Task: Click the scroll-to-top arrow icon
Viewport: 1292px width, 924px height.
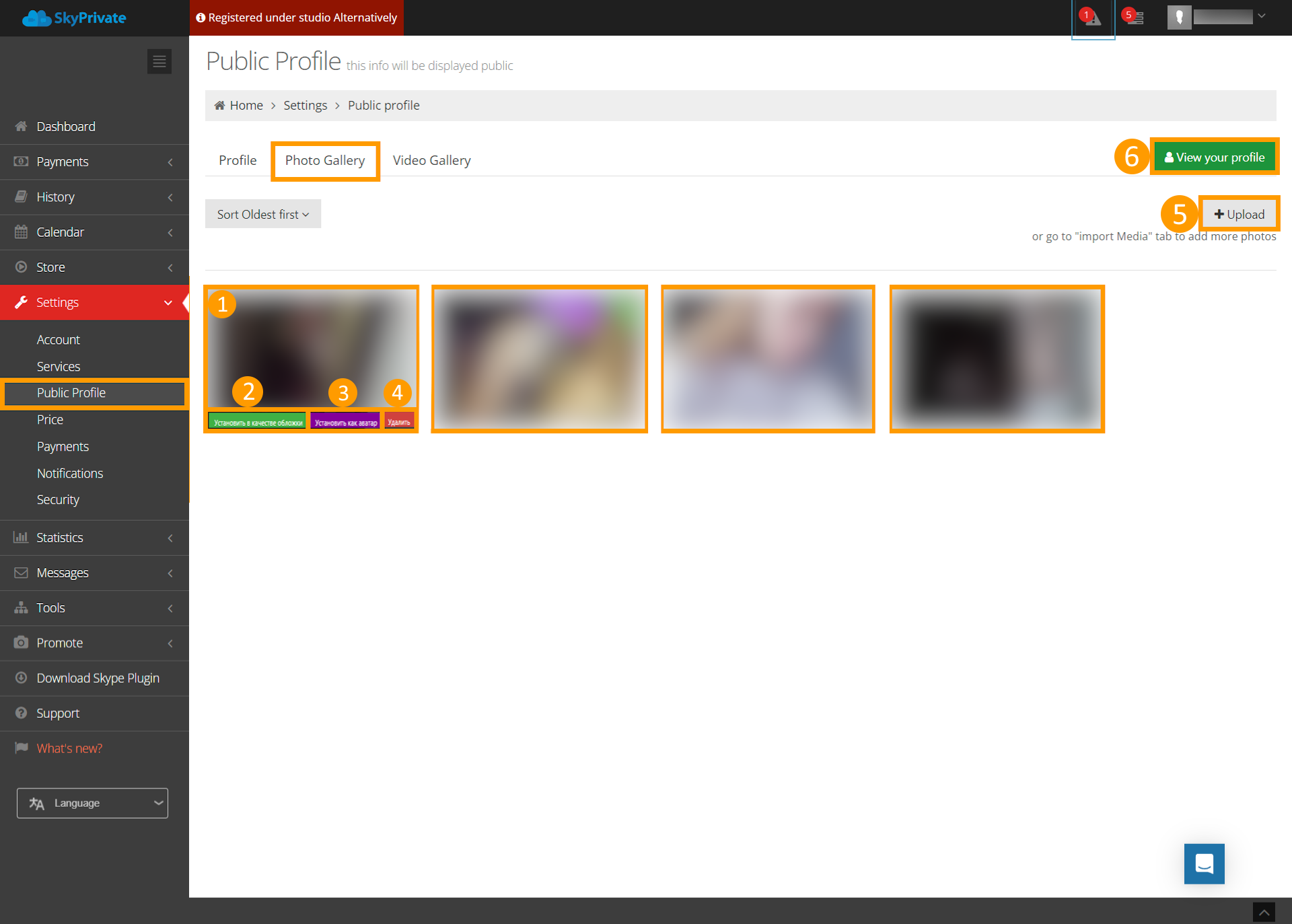Action: click(1264, 913)
